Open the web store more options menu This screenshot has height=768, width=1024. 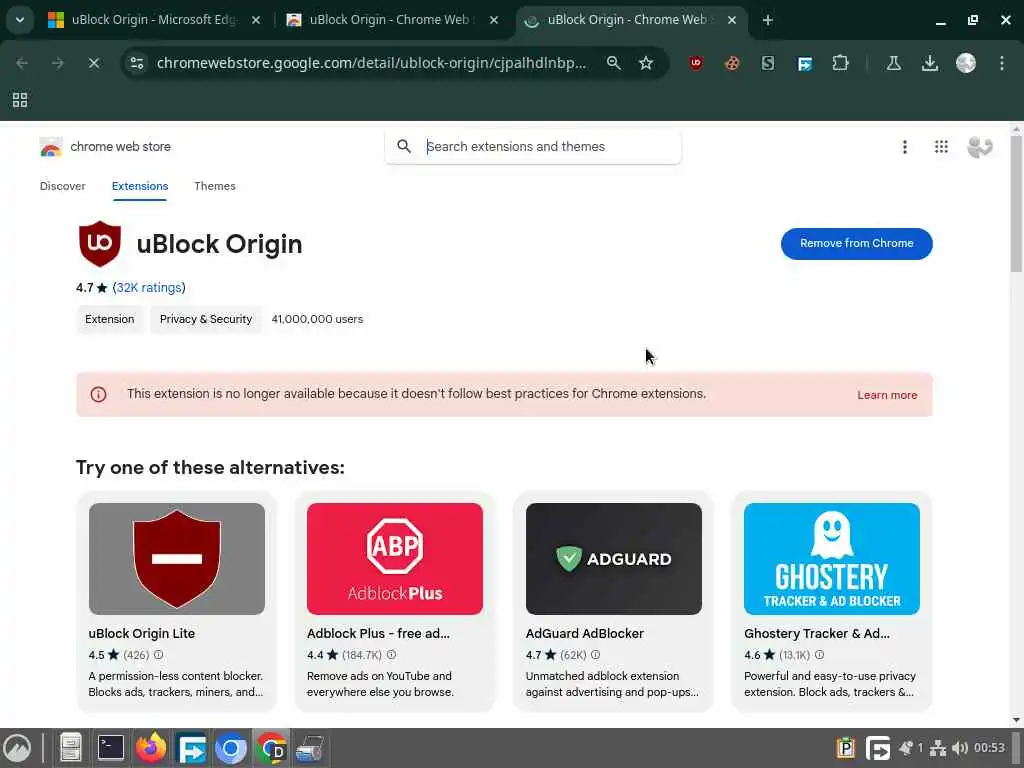tap(904, 147)
